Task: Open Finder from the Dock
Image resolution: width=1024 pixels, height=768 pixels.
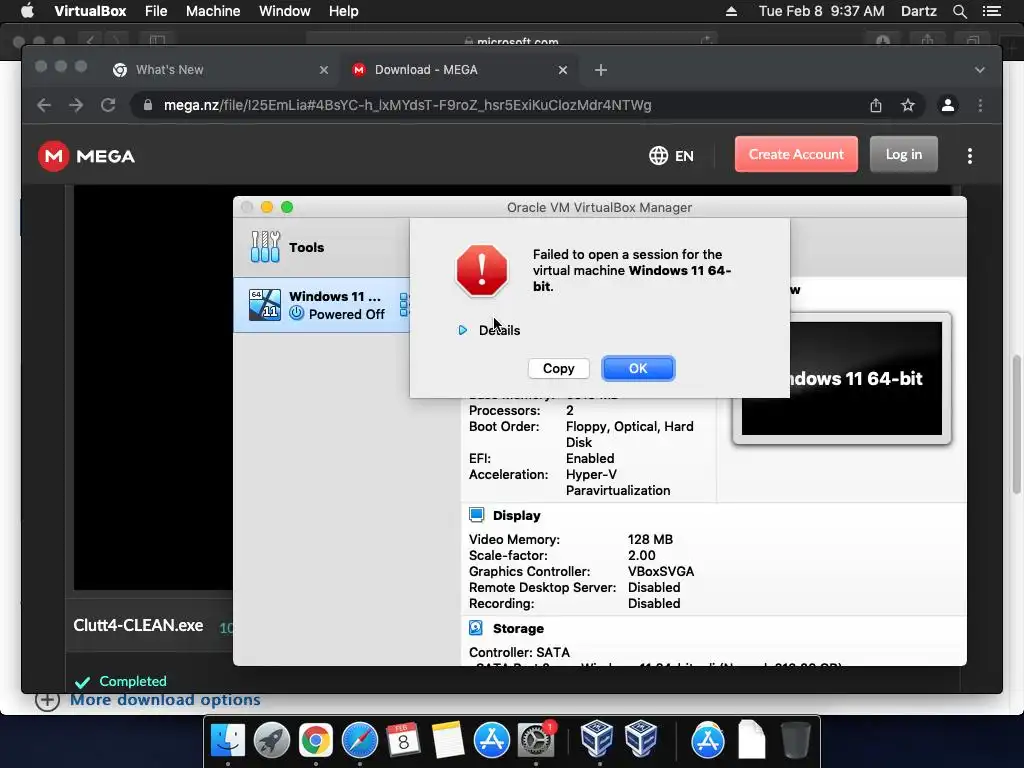Action: [227, 740]
